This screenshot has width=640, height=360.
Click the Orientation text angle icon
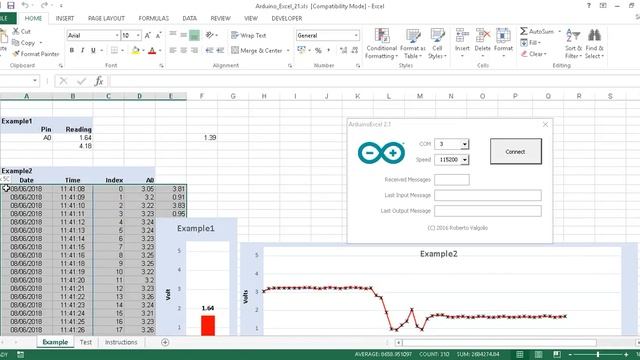210,35
